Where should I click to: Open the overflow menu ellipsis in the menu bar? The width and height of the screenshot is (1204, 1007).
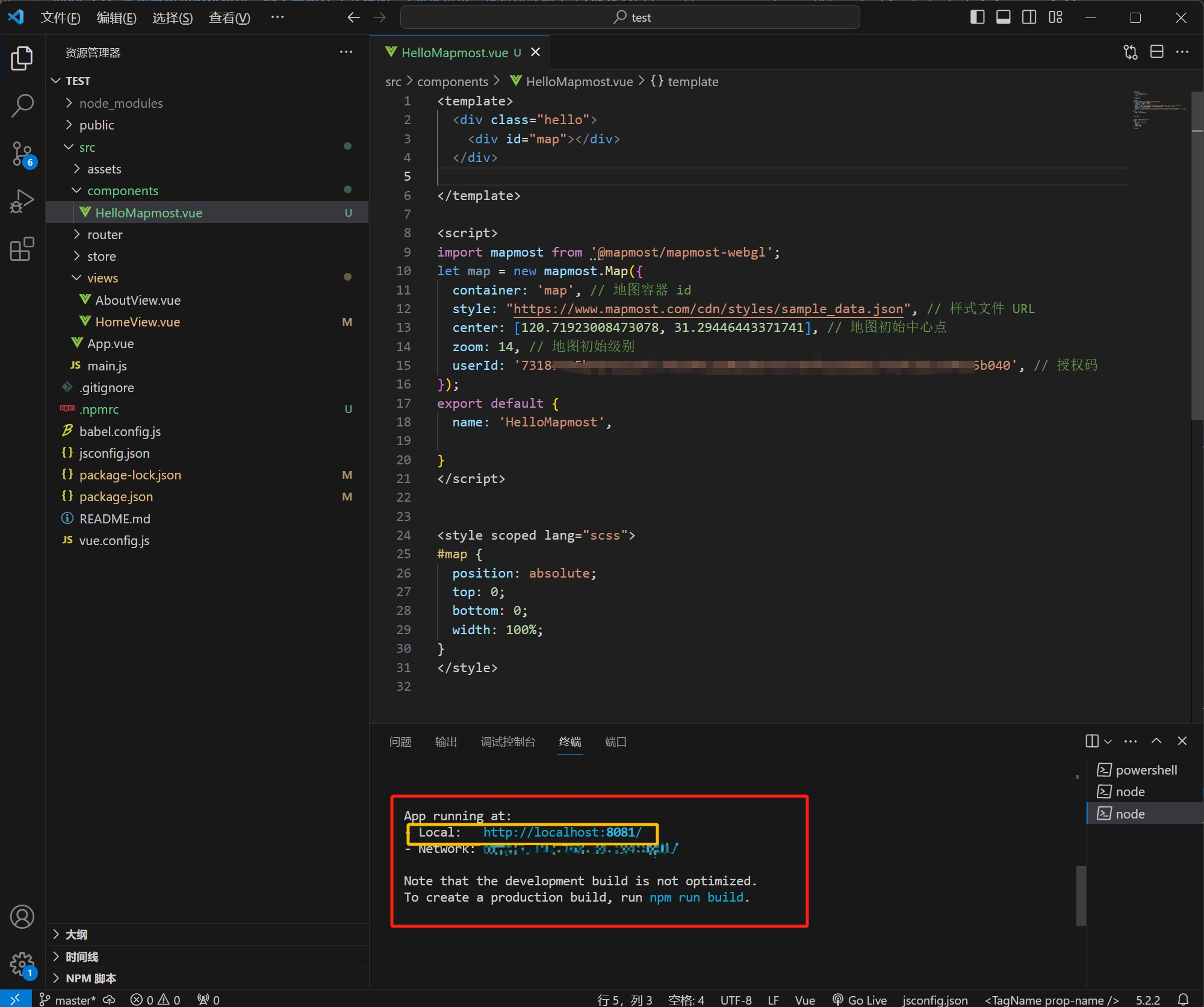coord(277,17)
